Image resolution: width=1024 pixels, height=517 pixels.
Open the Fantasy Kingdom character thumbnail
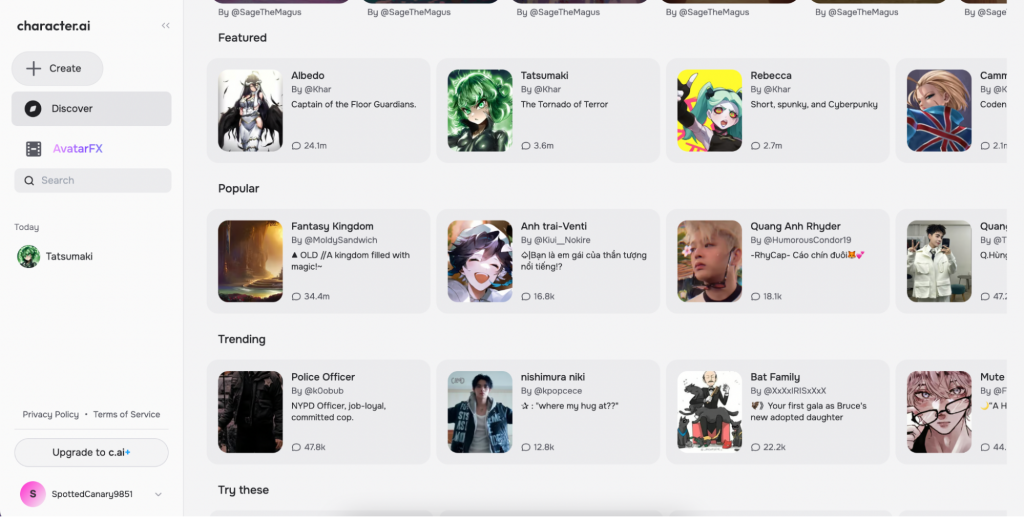tap(250, 261)
